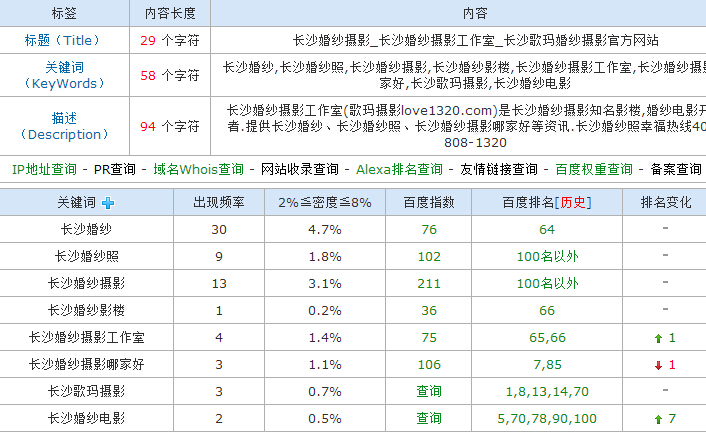The height and width of the screenshot is (433, 706).
Task: Open Alexa排名查询
Action: (399, 169)
